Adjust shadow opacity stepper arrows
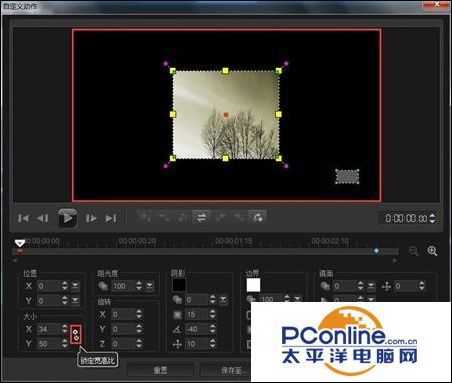Viewport: 452px width, 383px height. [x=213, y=300]
